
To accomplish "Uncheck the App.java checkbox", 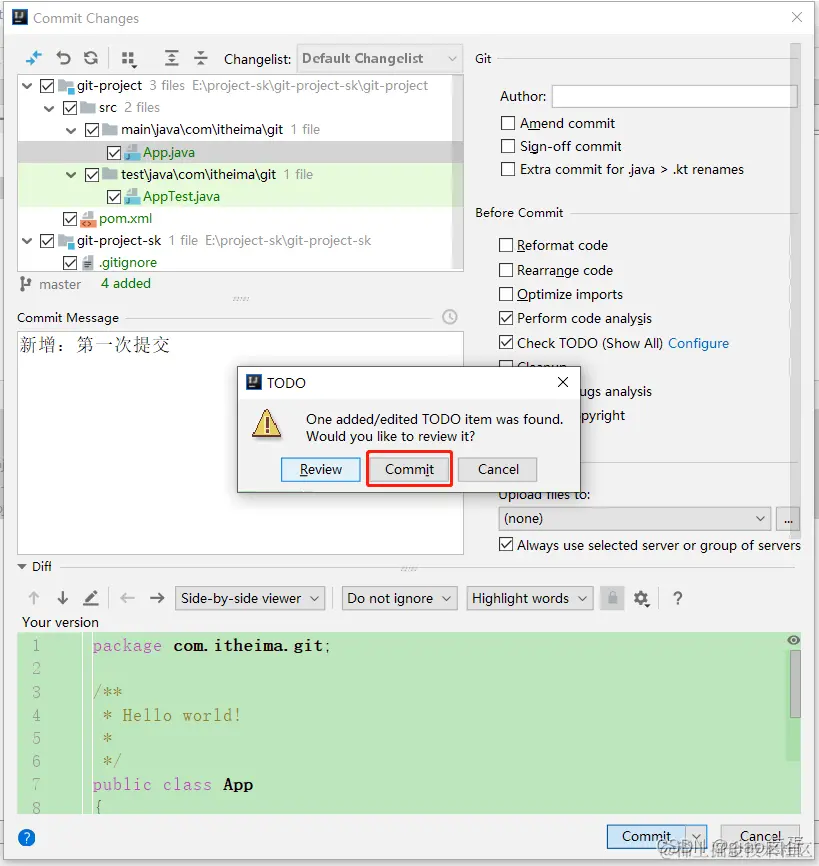I will pos(114,152).
